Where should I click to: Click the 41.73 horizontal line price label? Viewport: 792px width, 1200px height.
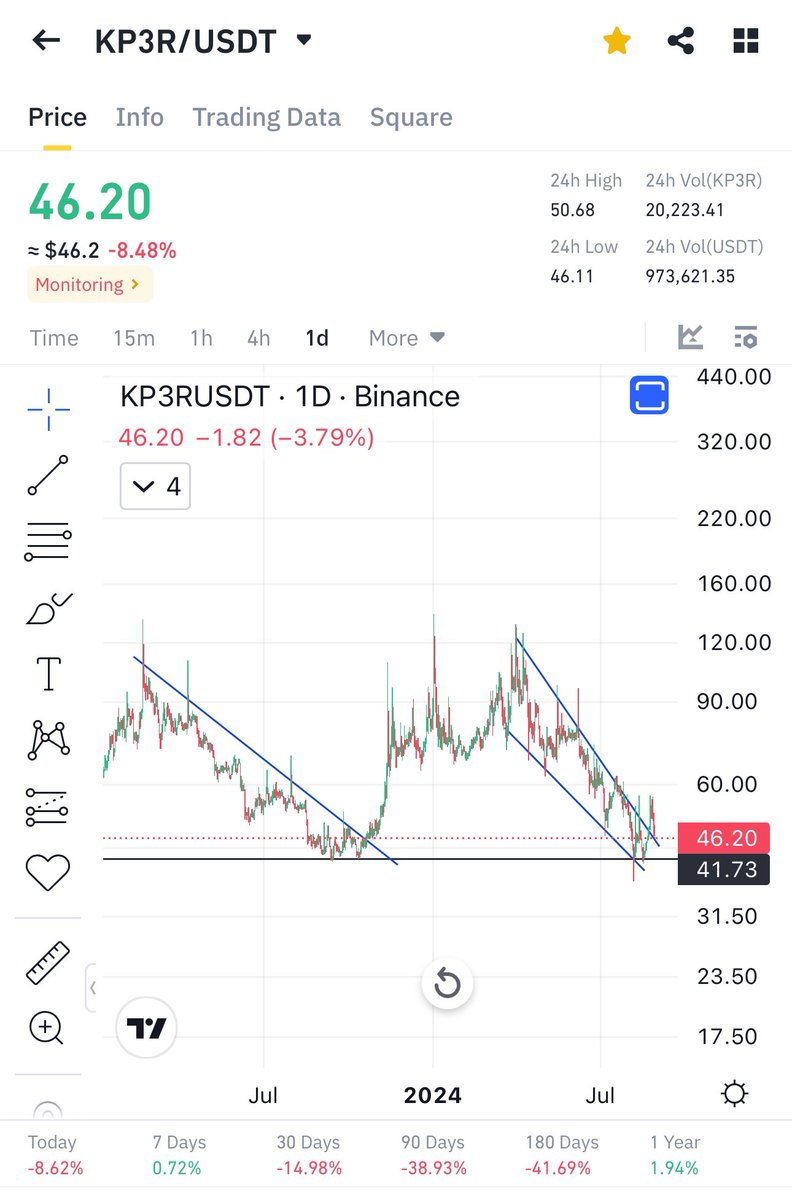tap(724, 869)
